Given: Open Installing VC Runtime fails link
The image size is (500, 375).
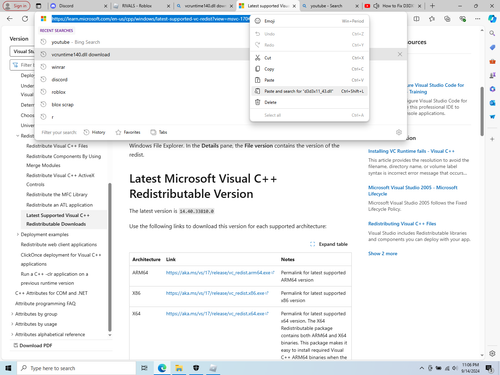Looking at the screenshot, I should pyautogui.click(x=411, y=151).
